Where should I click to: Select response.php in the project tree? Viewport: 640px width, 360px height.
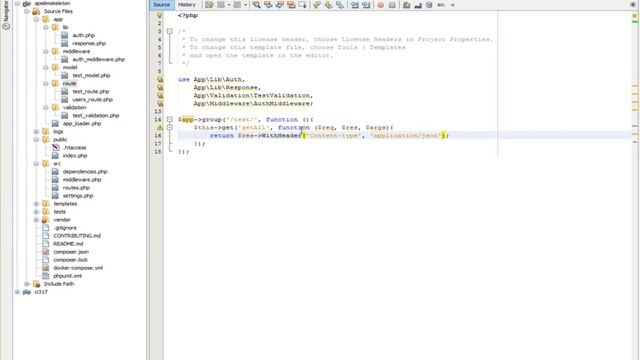[89, 43]
